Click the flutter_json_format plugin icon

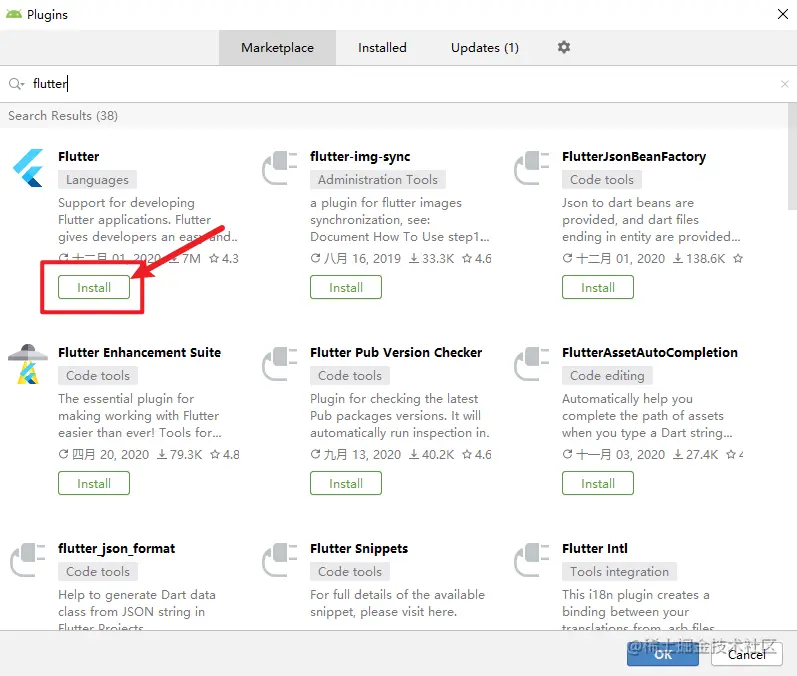(28, 560)
